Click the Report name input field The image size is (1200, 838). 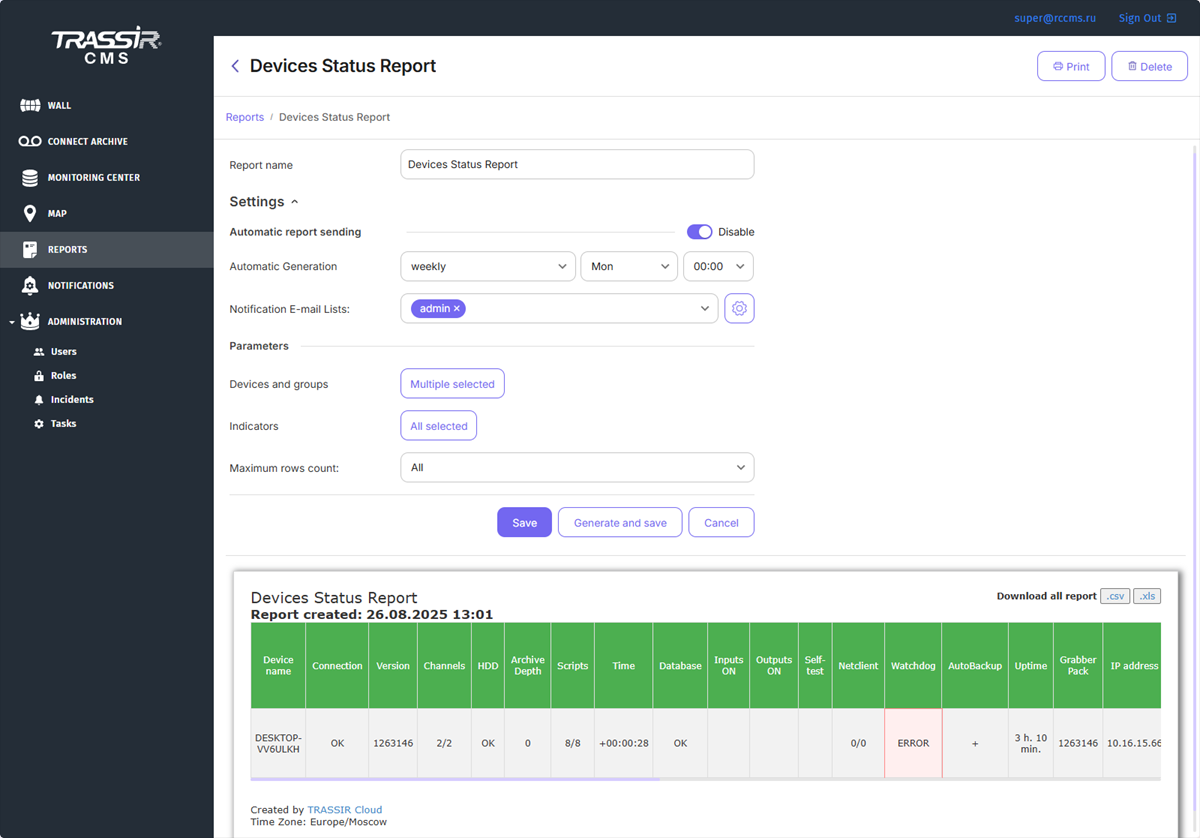(x=576, y=165)
